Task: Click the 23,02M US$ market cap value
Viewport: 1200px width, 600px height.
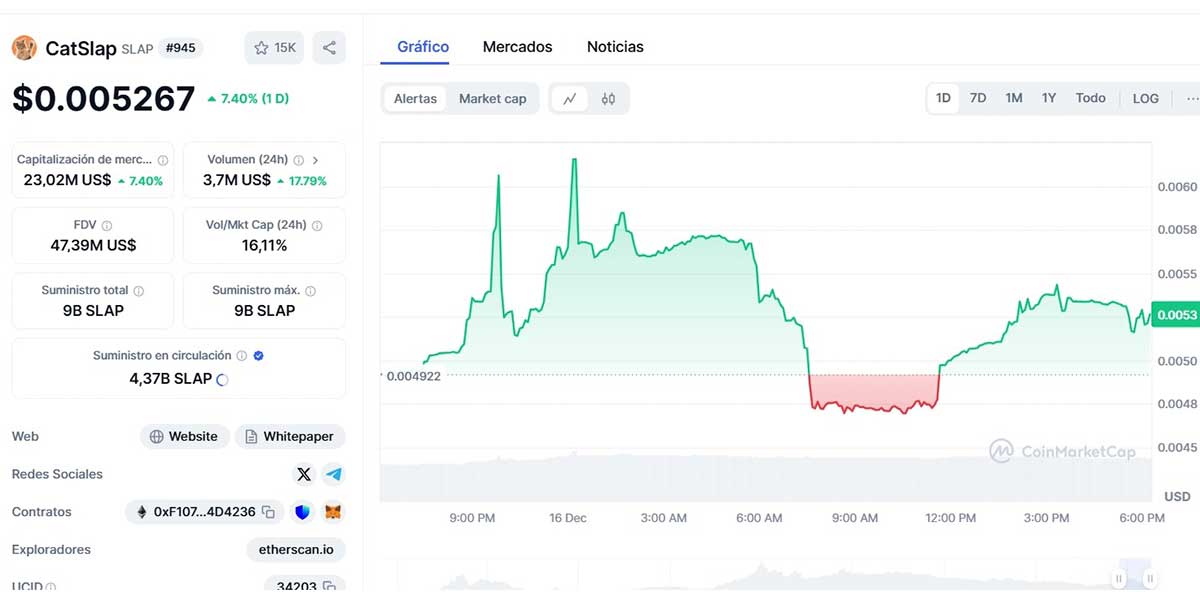Action: [x=67, y=181]
